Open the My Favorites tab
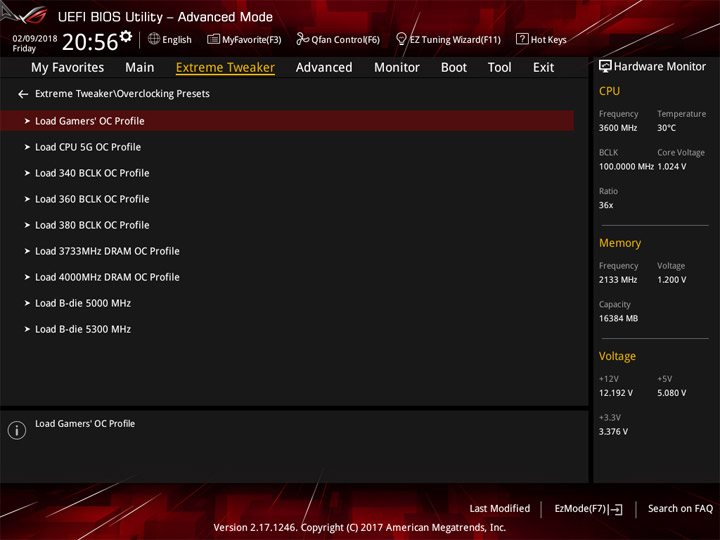Image resolution: width=720 pixels, height=540 pixels. tap(68, 68)
